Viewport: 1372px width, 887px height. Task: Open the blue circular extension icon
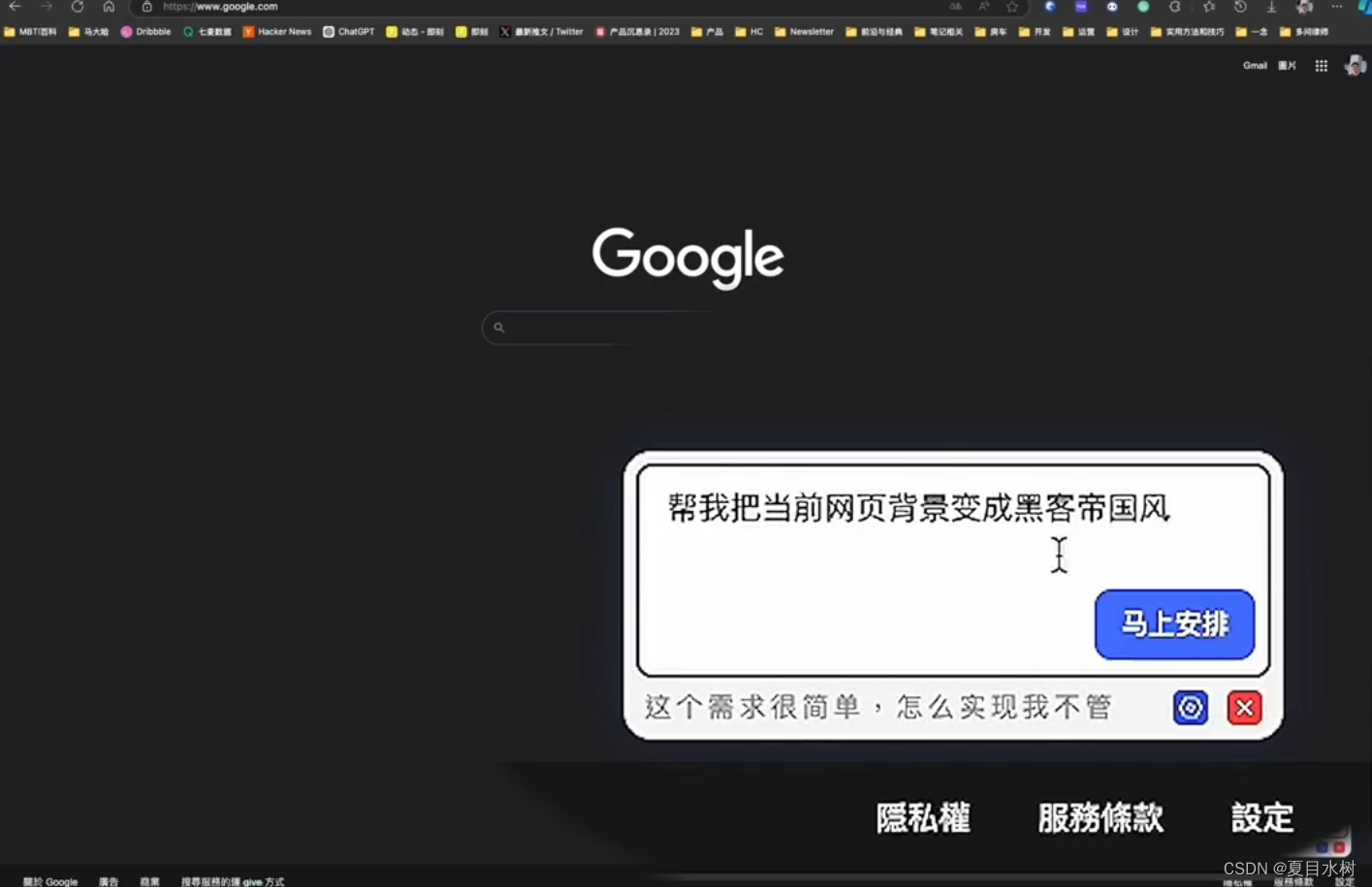(1050, 7)
